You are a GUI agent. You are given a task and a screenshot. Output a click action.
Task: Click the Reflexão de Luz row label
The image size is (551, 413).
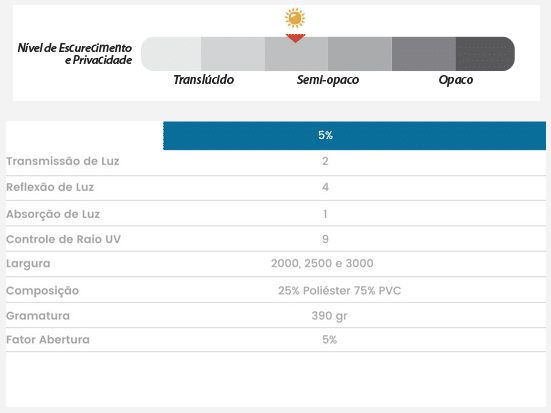pyautogui.click(x=50, y=187)
